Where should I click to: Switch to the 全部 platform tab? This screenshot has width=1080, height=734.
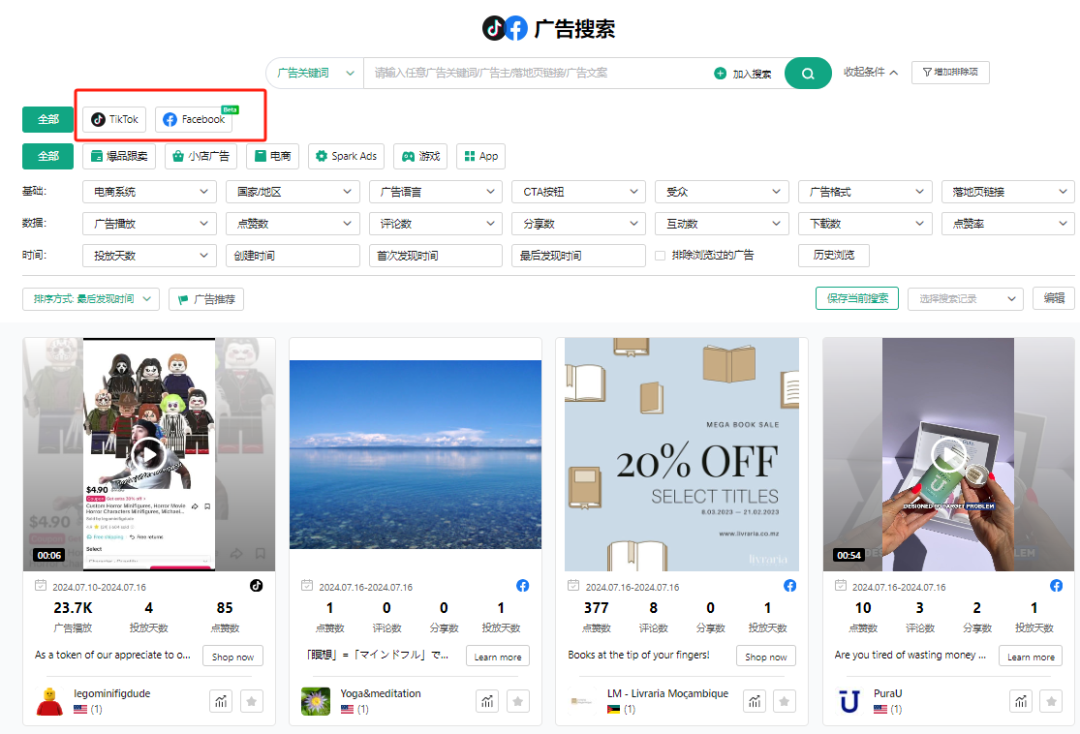point(47,118)
